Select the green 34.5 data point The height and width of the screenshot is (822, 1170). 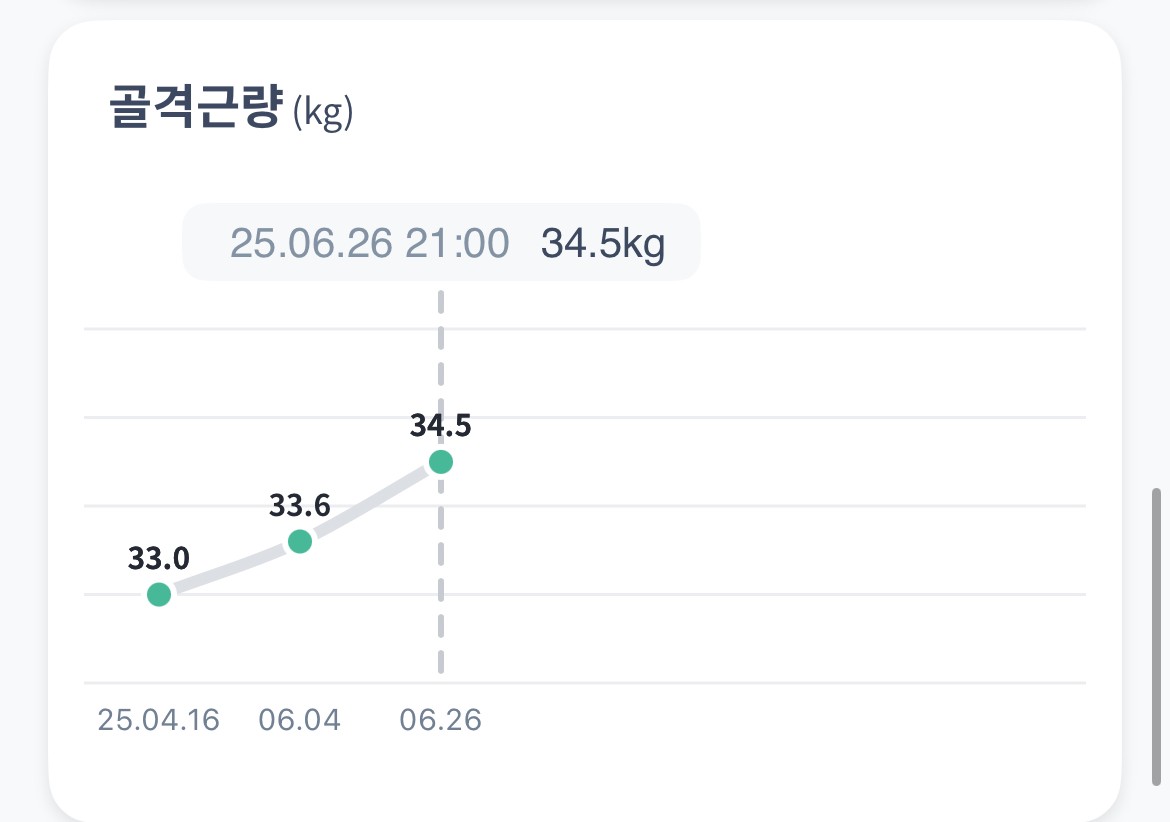[x=440, y=462]
